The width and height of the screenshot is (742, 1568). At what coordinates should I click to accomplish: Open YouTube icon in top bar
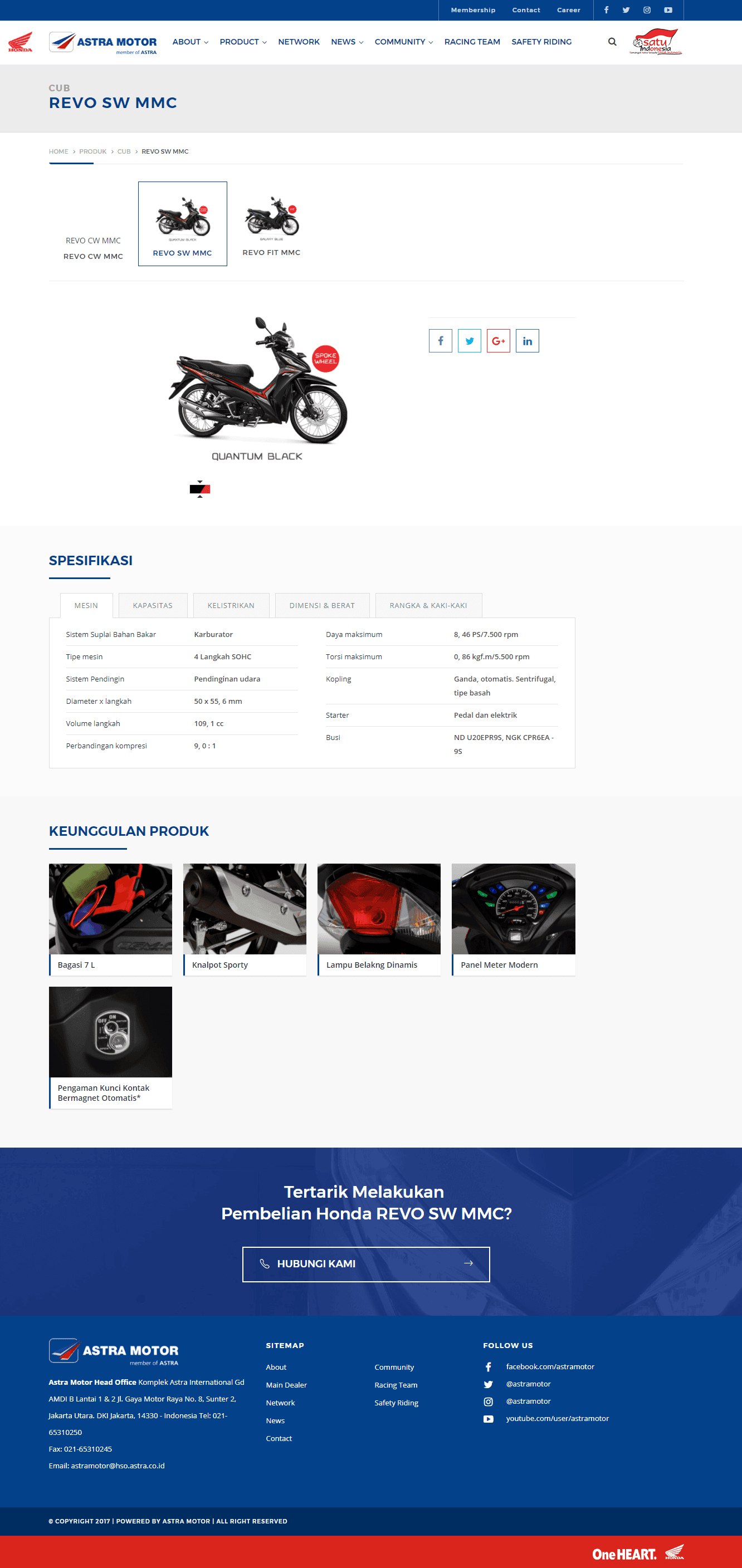(668, 9)
